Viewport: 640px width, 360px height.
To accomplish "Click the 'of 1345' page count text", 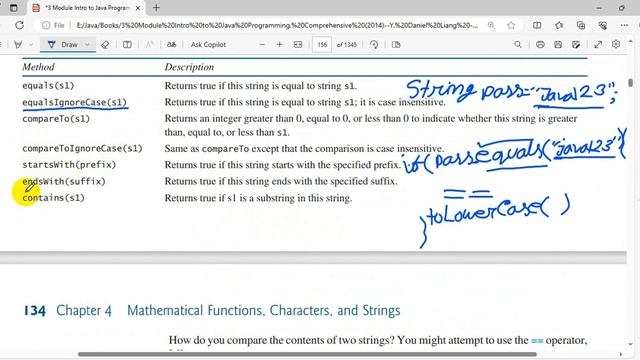I will click(347, 44).
